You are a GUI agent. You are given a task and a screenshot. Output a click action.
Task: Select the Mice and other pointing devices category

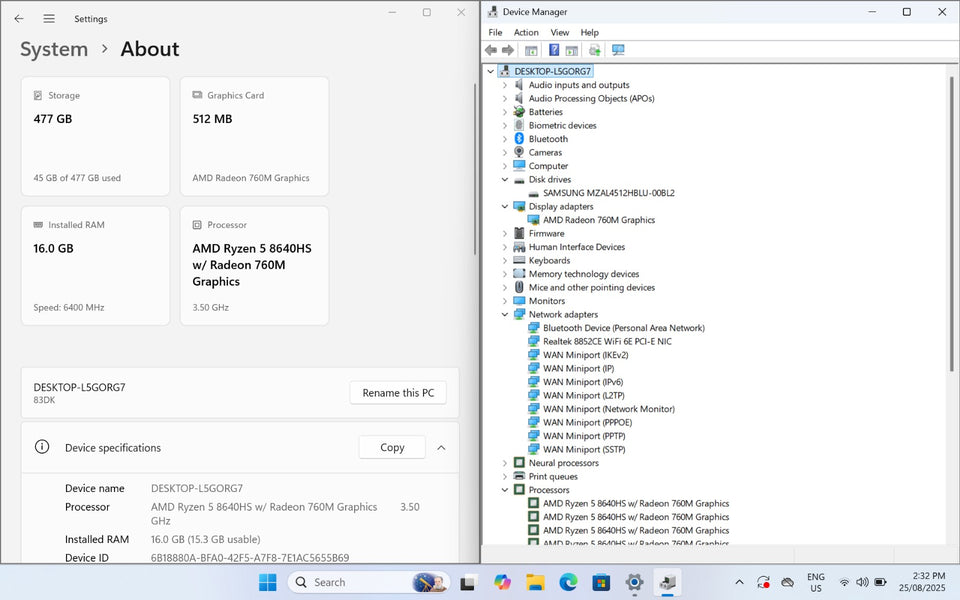point(592,287)
